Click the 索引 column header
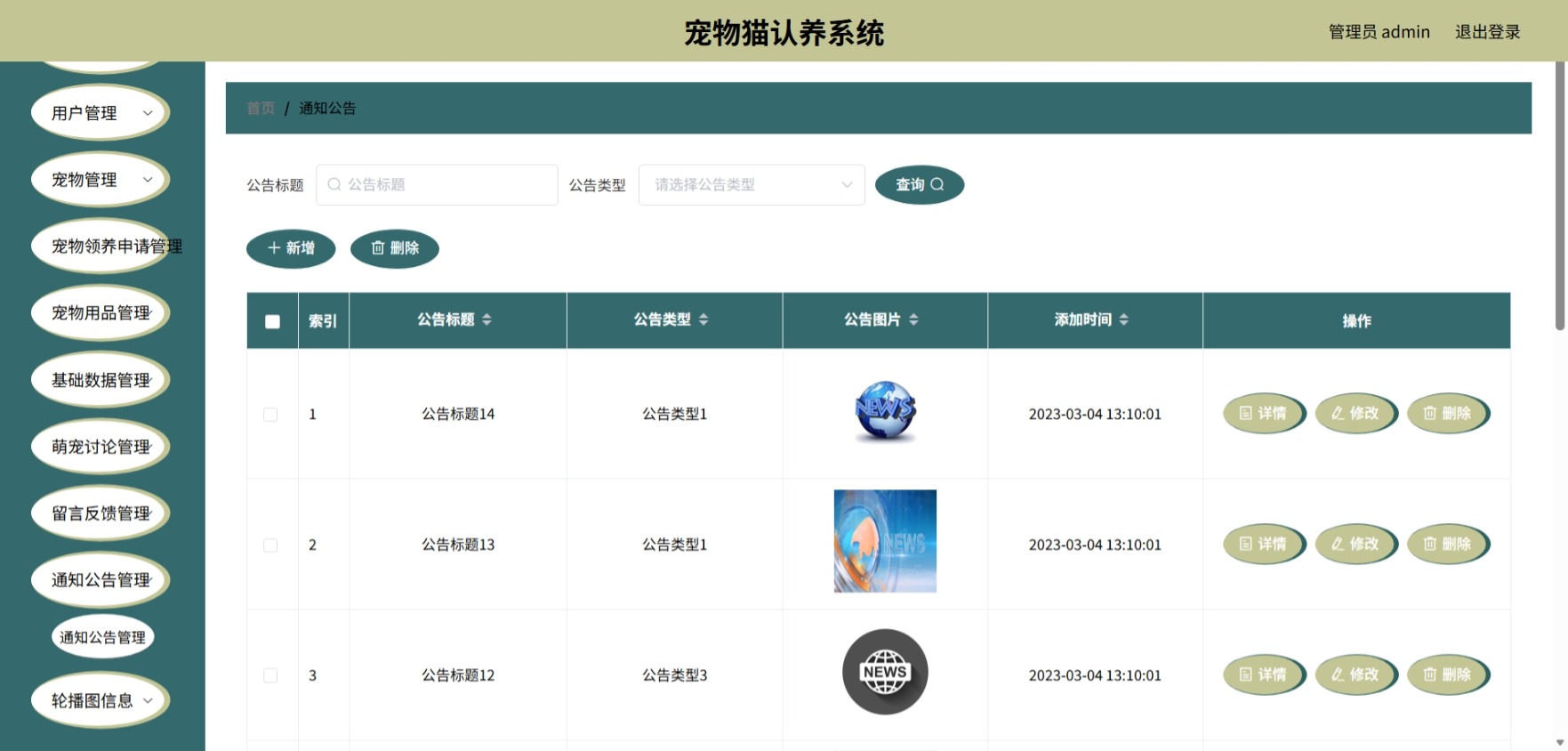 click(323, 320)
